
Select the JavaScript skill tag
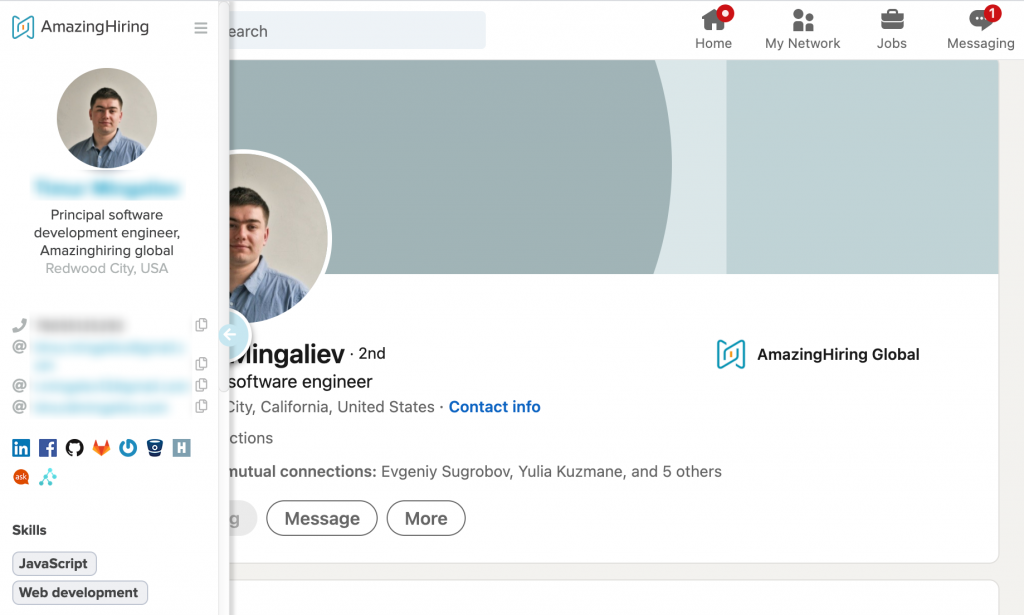pos(54,563)
